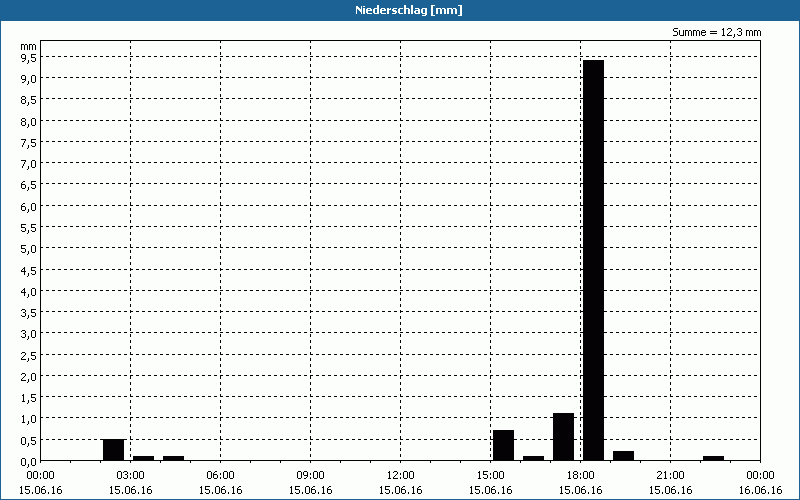This screenshot has height=500, width=800.
Task: Select the '3,5' y-axis label
Action: click(28, 313)
